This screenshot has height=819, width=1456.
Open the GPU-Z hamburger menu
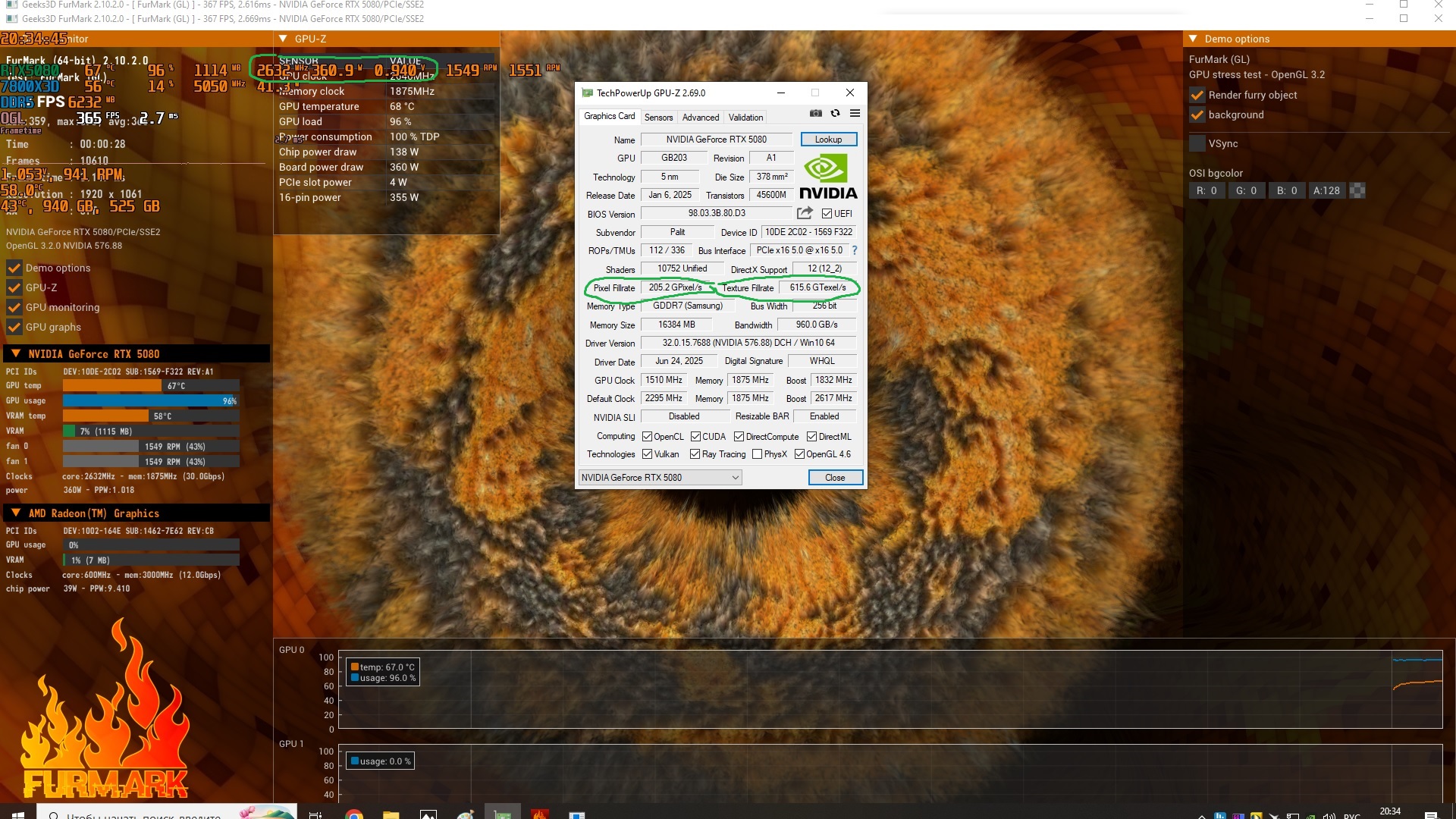click(x=855, y=114)
